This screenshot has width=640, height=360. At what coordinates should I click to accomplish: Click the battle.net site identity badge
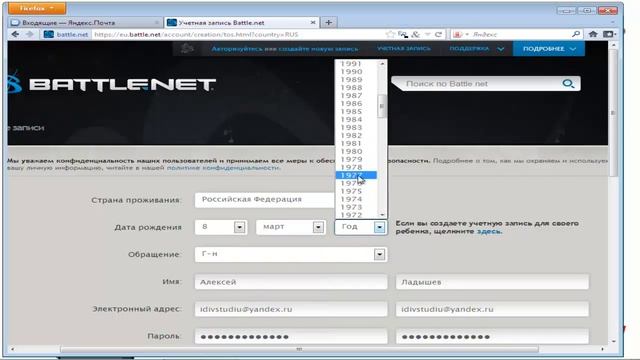click(66, 34)
